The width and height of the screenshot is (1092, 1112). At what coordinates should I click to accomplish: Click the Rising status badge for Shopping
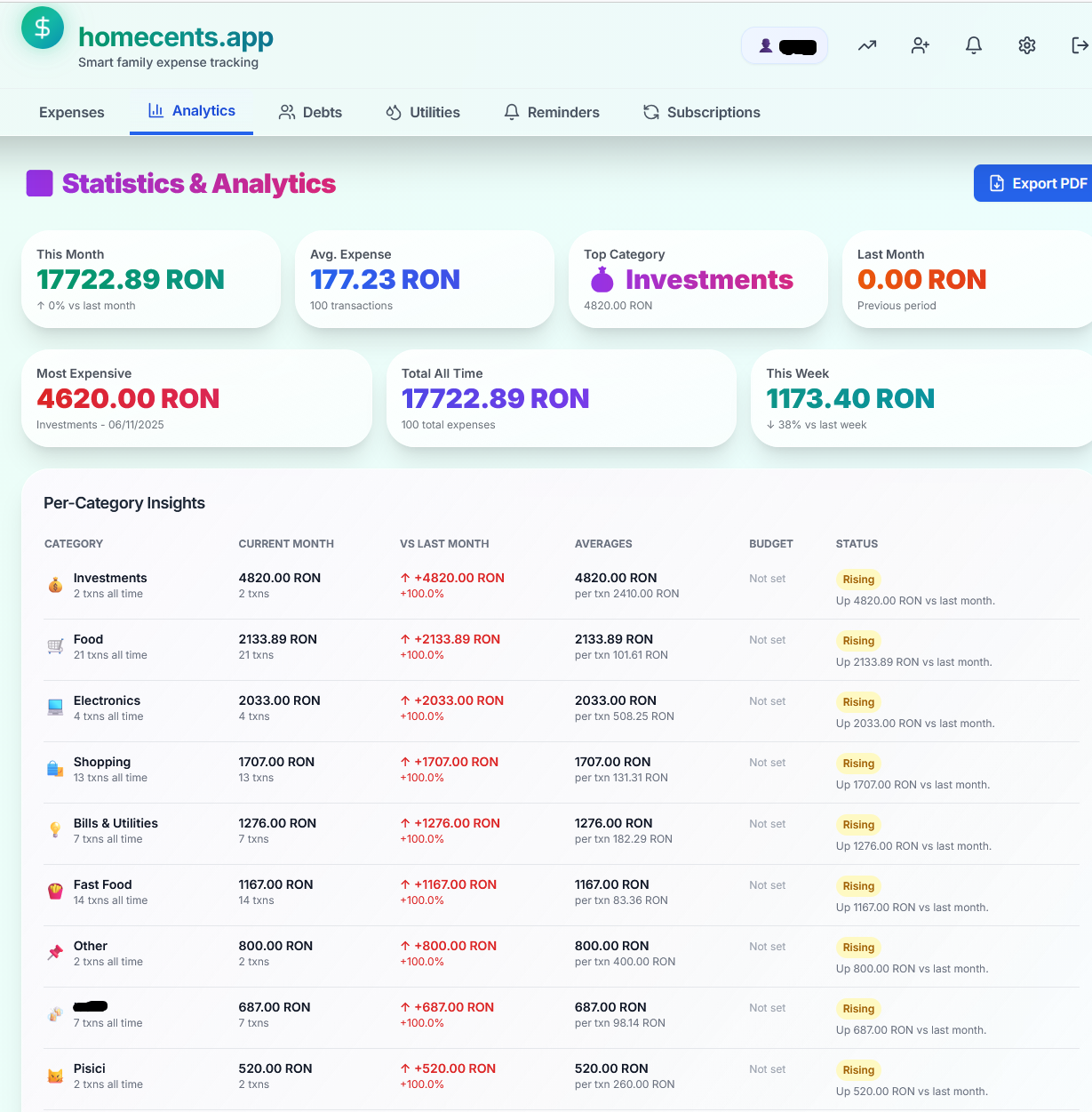click(857, 763)
